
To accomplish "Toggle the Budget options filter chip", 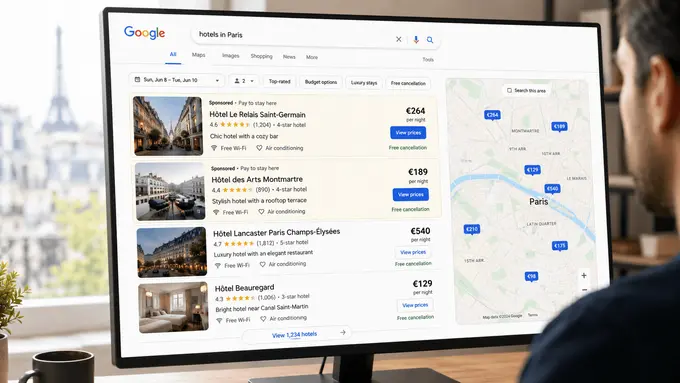I will 320,82.
